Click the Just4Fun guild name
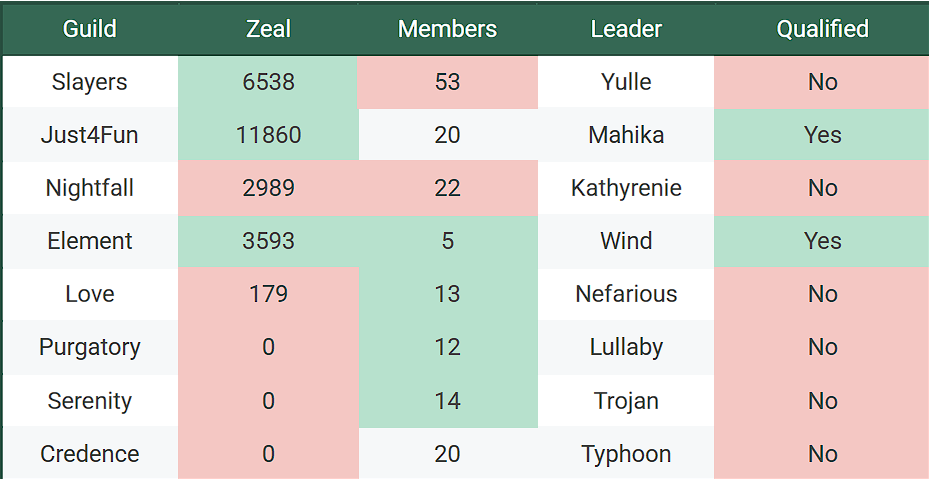 [x=90, y=135]
